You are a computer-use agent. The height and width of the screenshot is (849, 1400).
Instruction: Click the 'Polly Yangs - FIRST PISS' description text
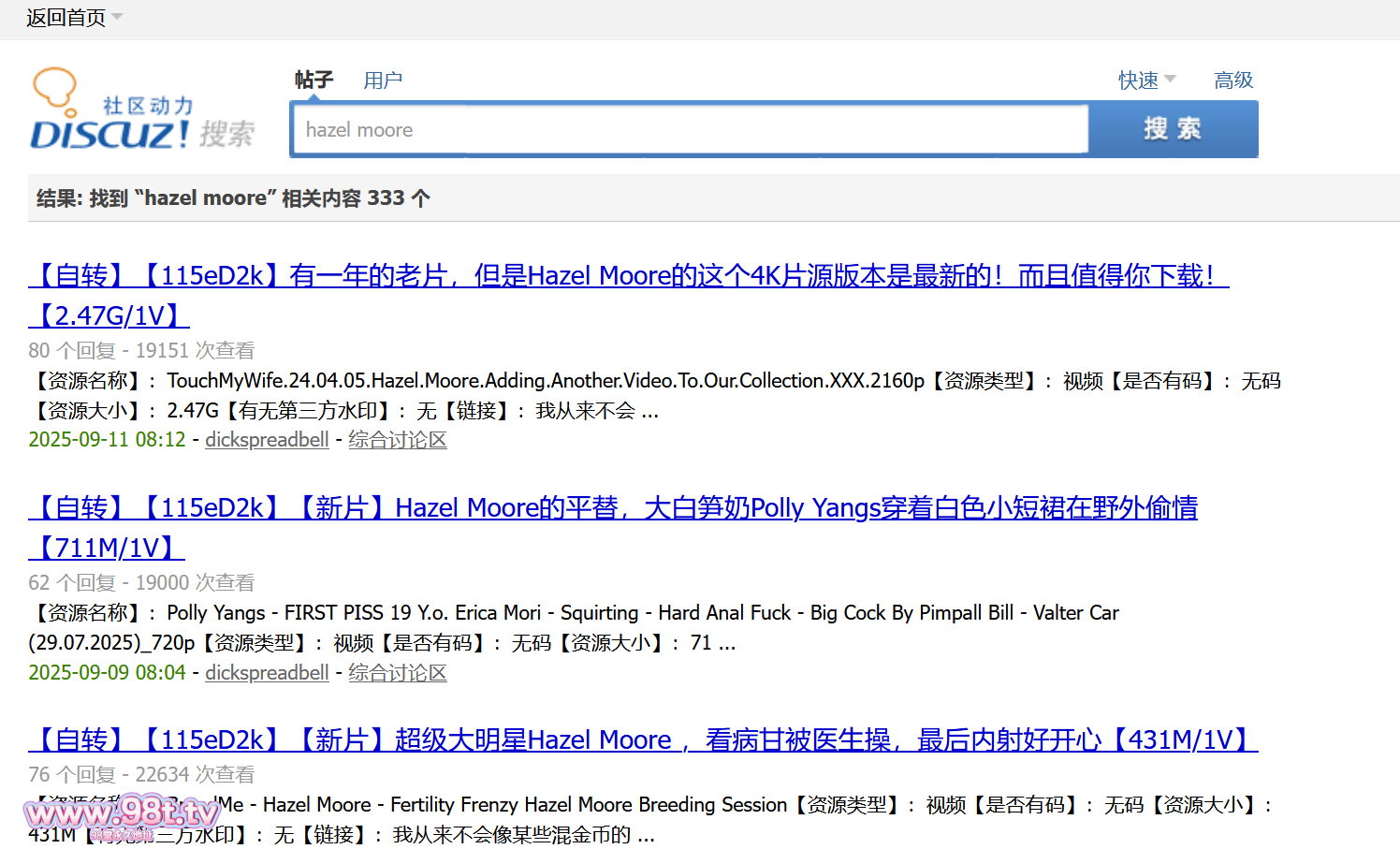click(x=574, y=627)
